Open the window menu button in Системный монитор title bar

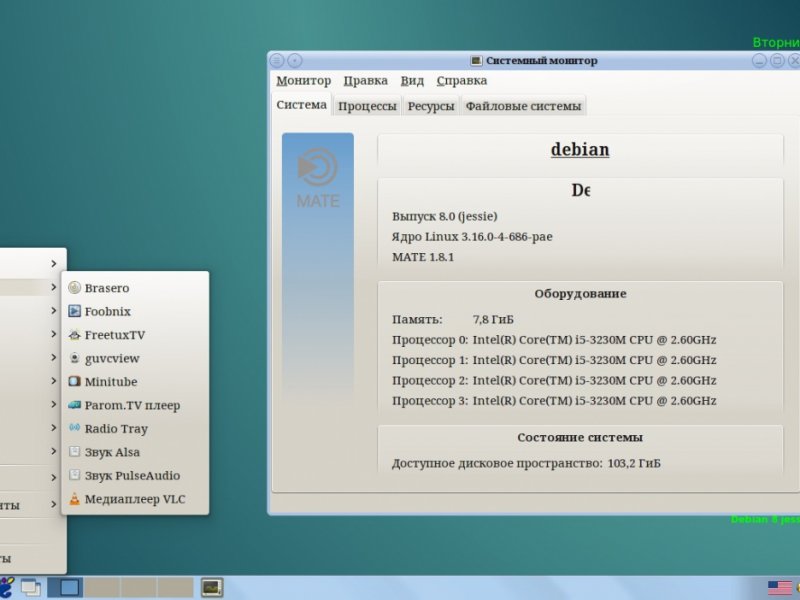pos(277,61)
